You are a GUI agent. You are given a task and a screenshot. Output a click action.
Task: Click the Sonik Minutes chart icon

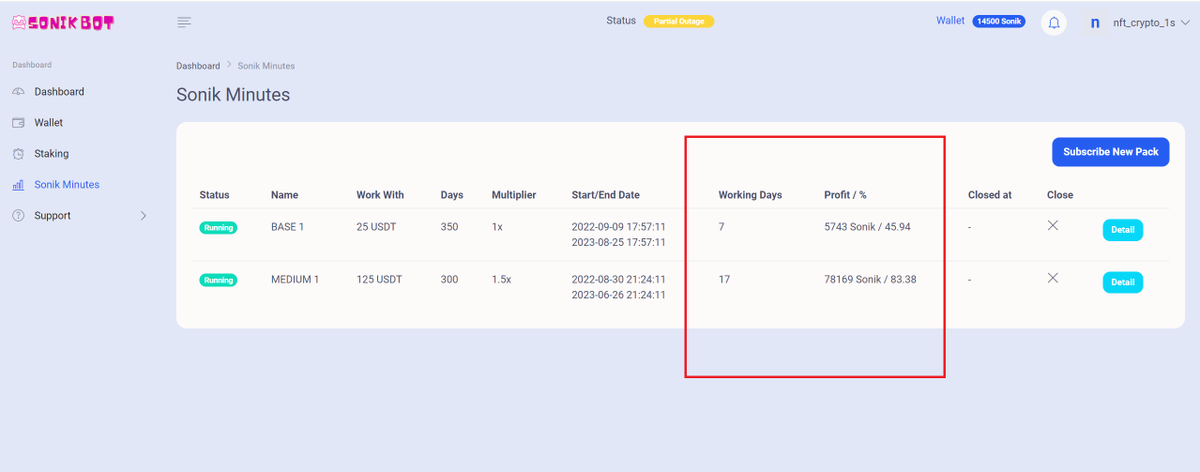19,185
